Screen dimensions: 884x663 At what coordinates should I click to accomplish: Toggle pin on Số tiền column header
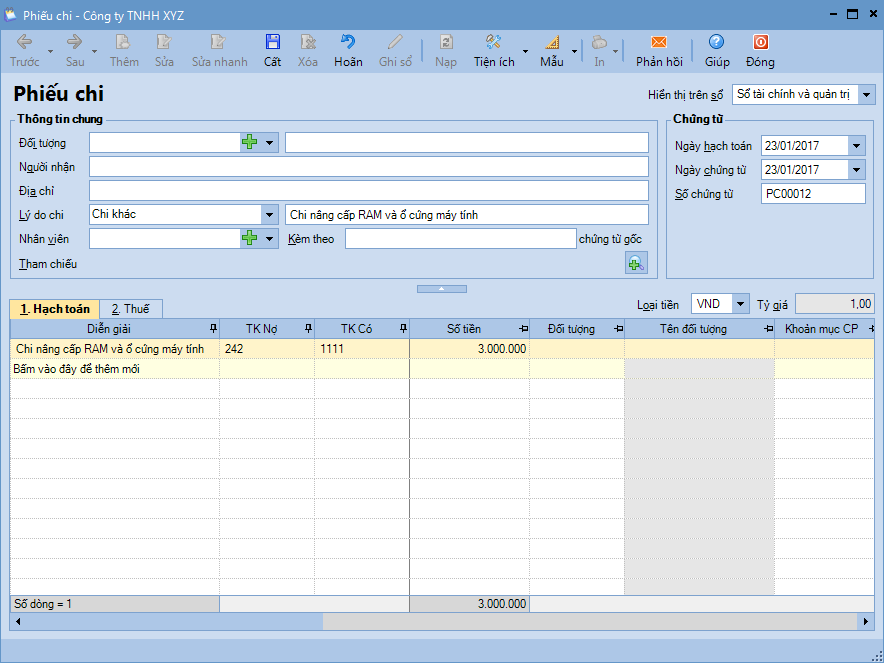[523, 329]
